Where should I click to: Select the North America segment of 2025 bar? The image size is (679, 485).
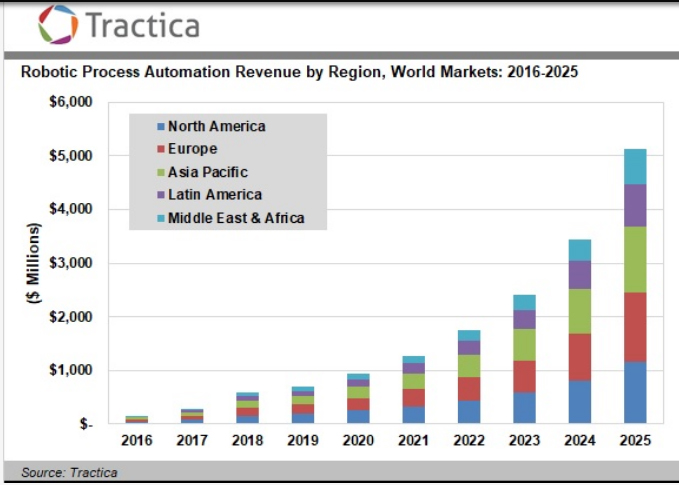(x=635, y=392)
